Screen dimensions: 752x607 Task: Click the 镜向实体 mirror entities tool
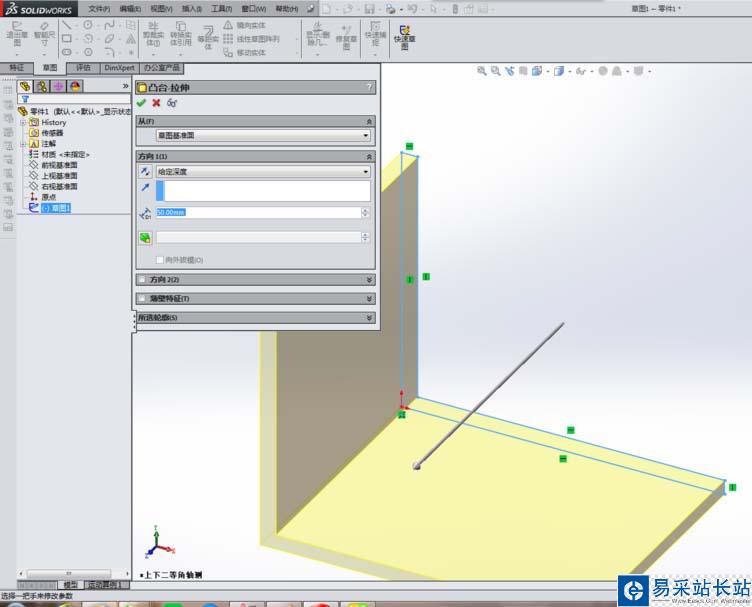[x=245, y=25]
